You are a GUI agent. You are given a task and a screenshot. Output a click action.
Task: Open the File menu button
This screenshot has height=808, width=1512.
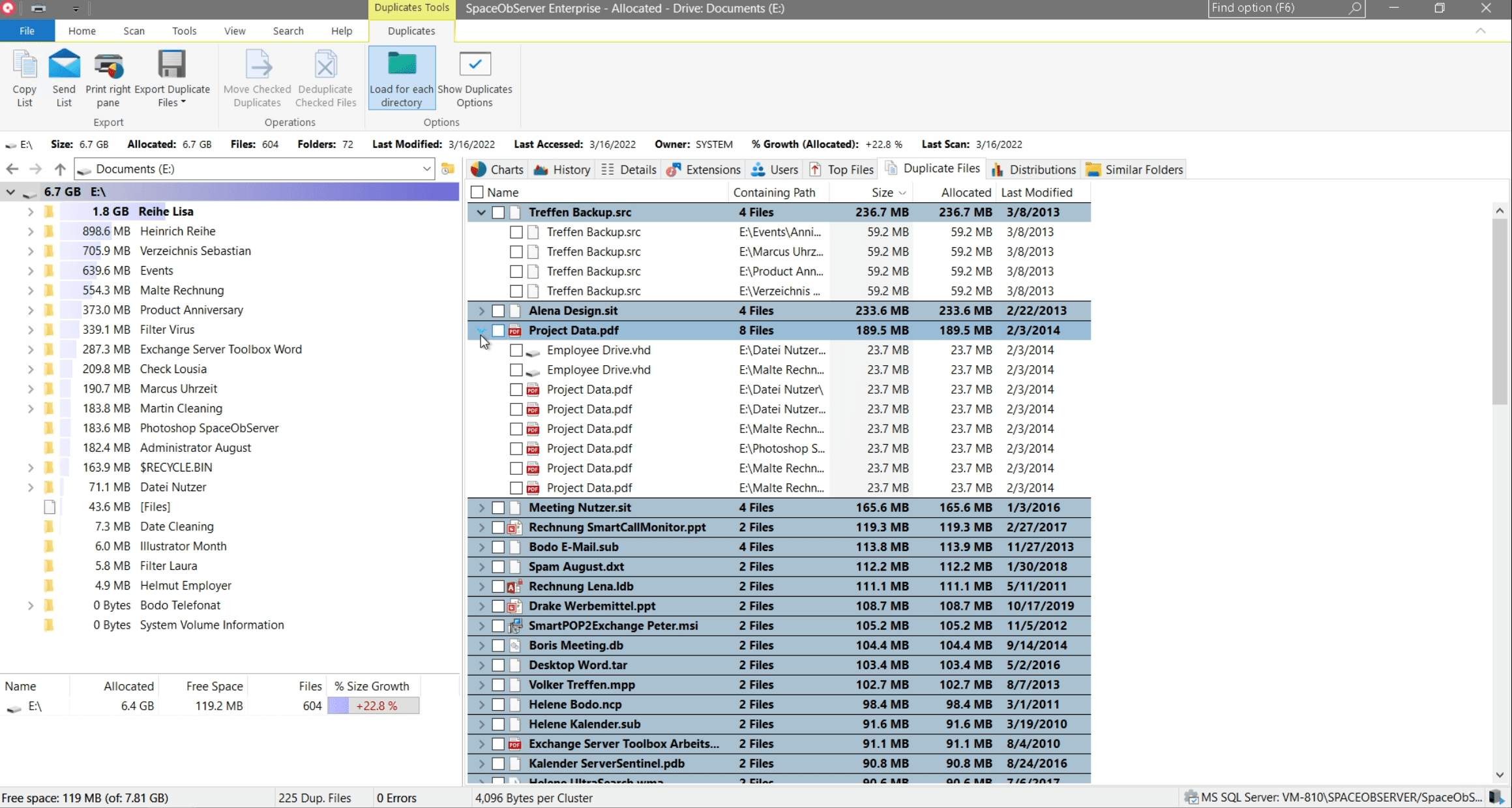tap(27, 31)
